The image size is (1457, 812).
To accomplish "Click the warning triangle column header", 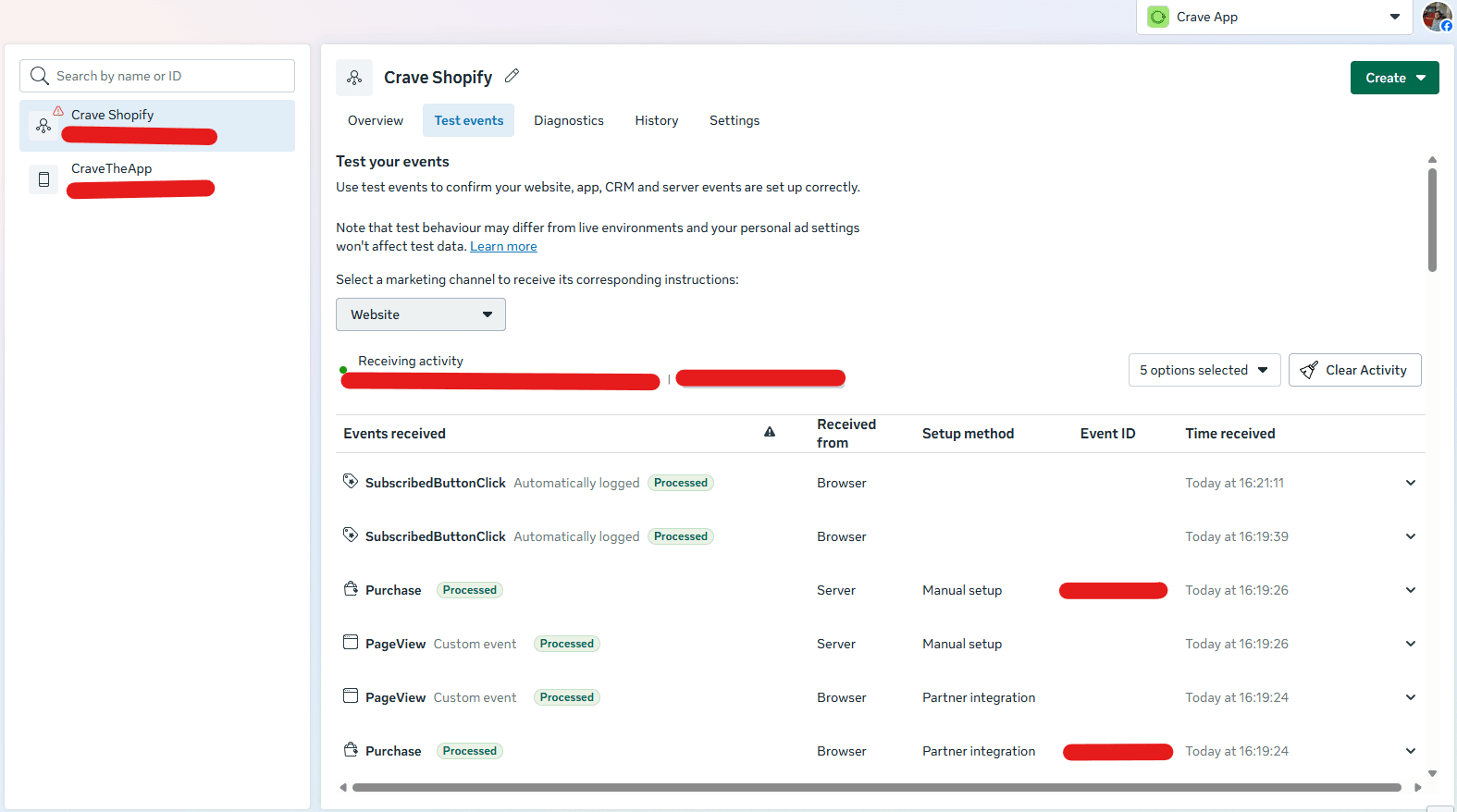I will [770, 432].
